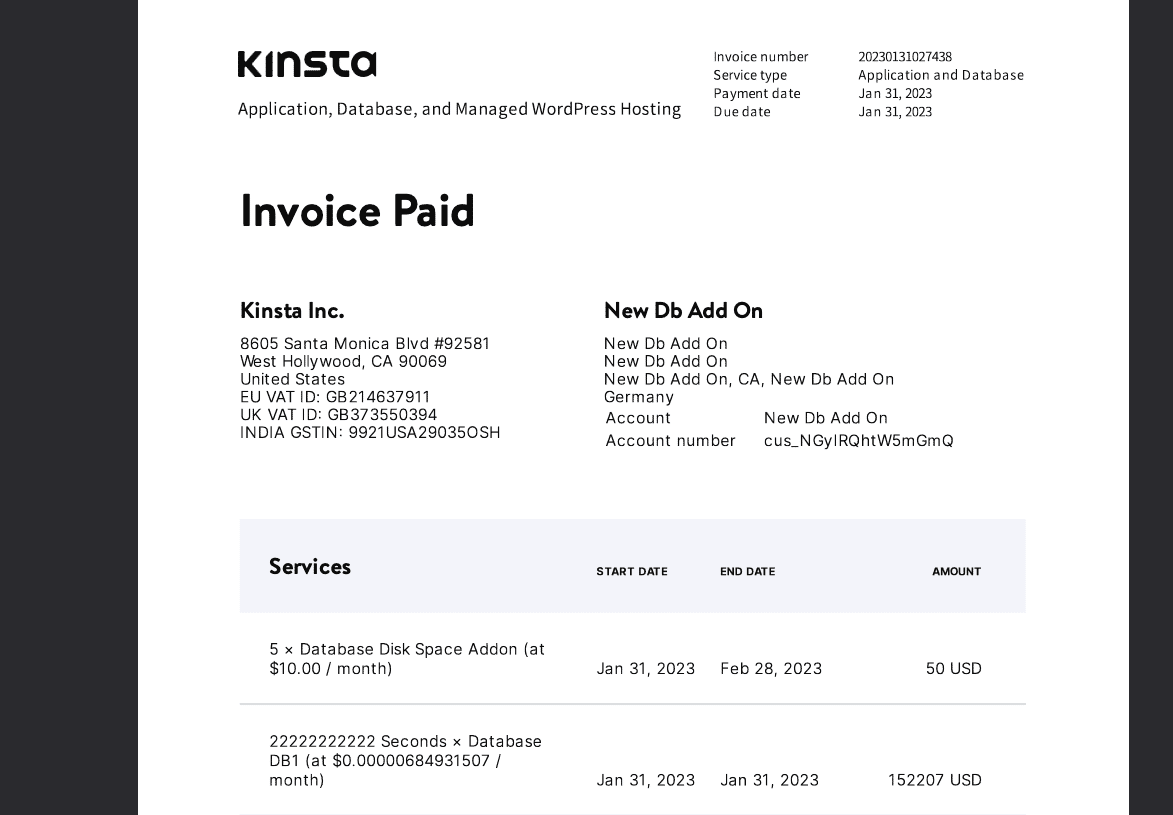Screen dimensions: 1173x815
Task: Select the New Db Add On heading
Action: pos(683,311)
